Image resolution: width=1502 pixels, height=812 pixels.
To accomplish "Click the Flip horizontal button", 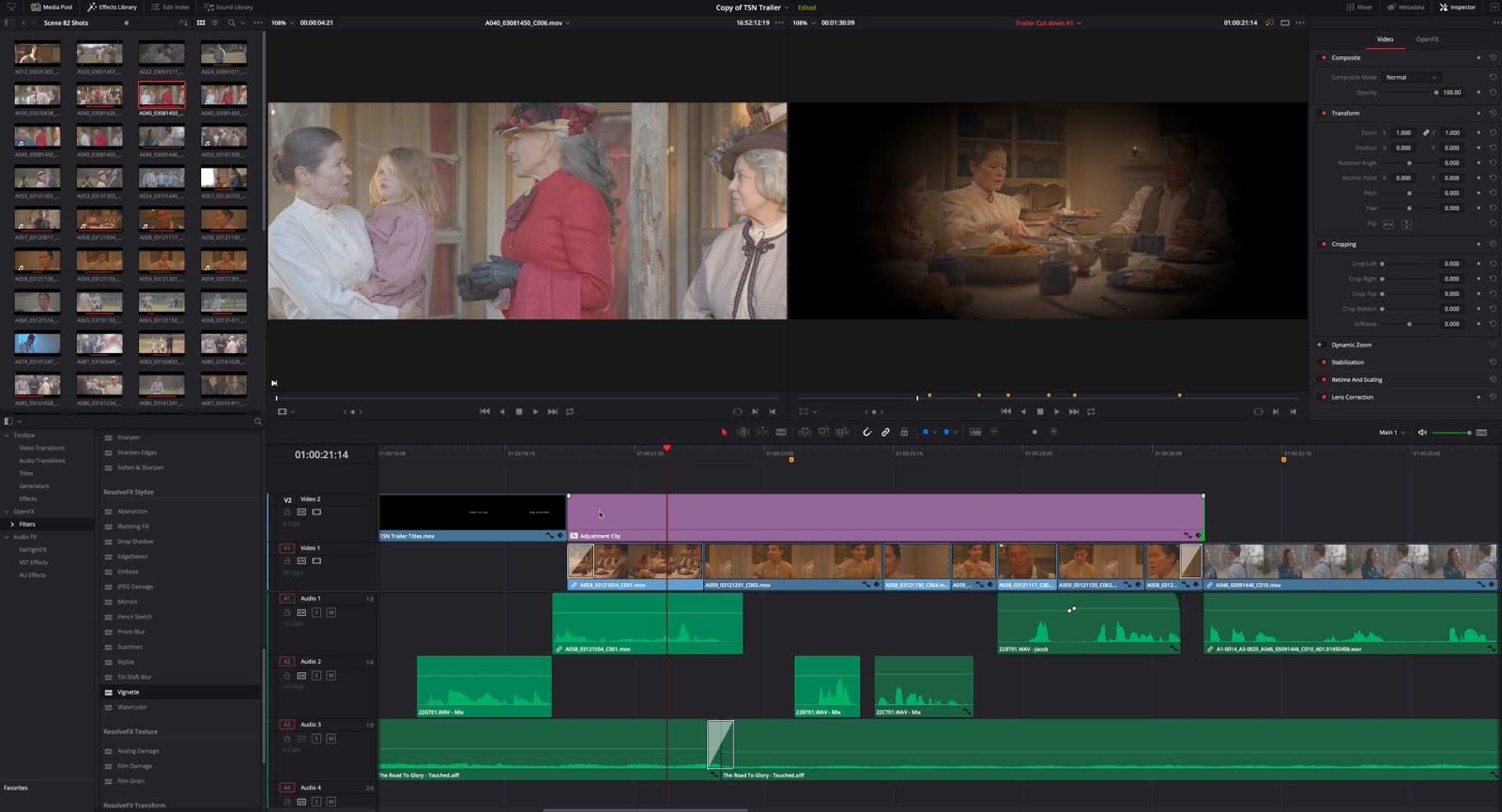I will click(x=1388, y=223).
